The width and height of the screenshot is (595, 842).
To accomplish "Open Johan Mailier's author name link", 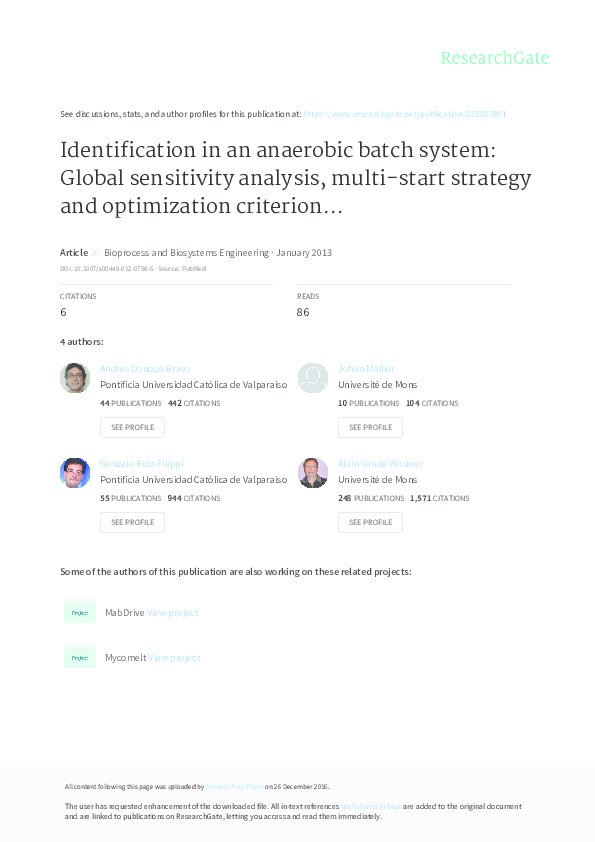I will click(x=367, y=368).
